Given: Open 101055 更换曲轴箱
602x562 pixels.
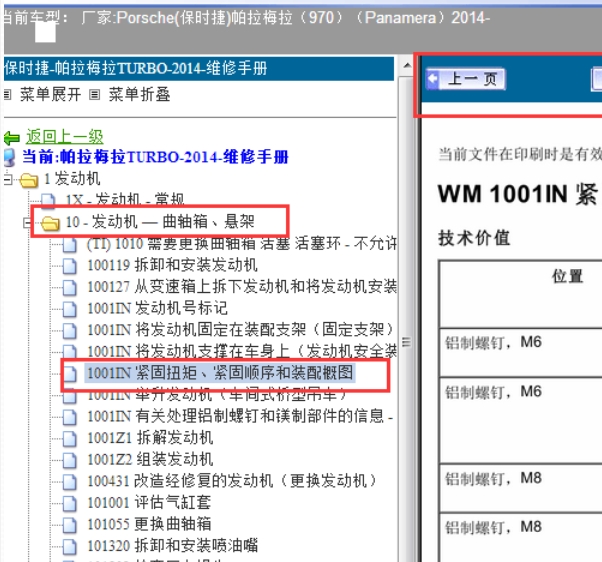Looking at the screenshot, I should [x=149, y=524].
